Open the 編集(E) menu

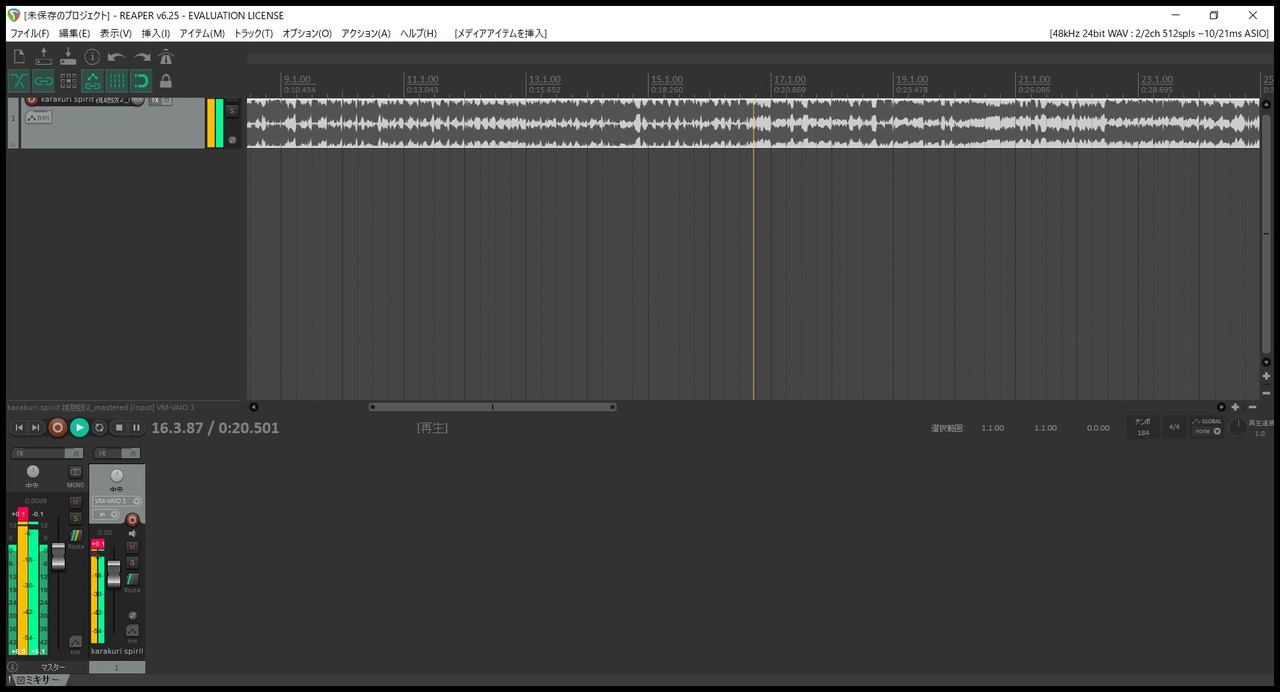[x=74, y=33]
